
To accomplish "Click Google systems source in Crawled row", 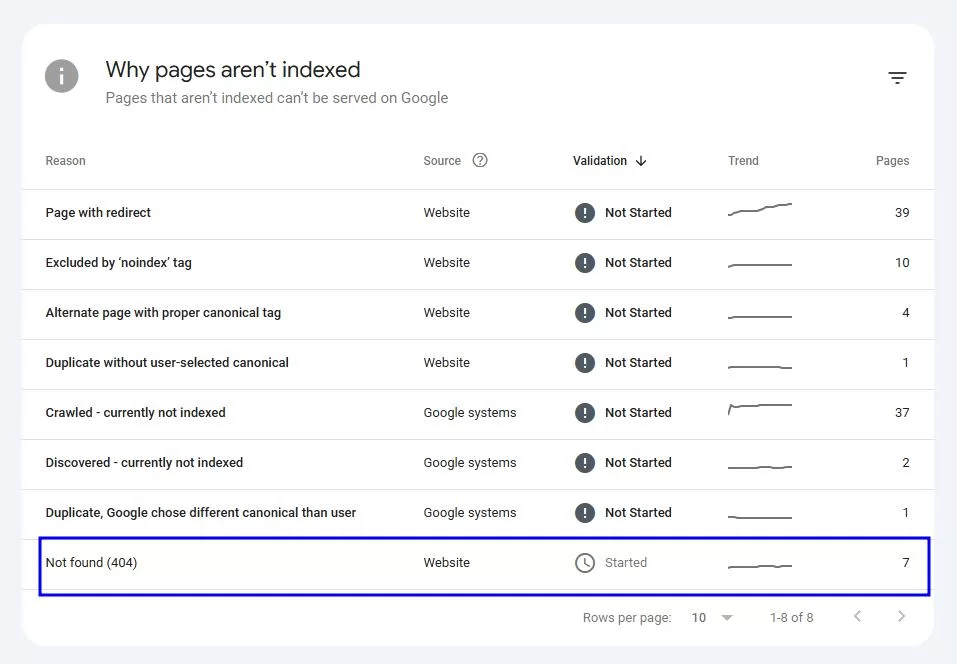I will click(x=469, y=413).
